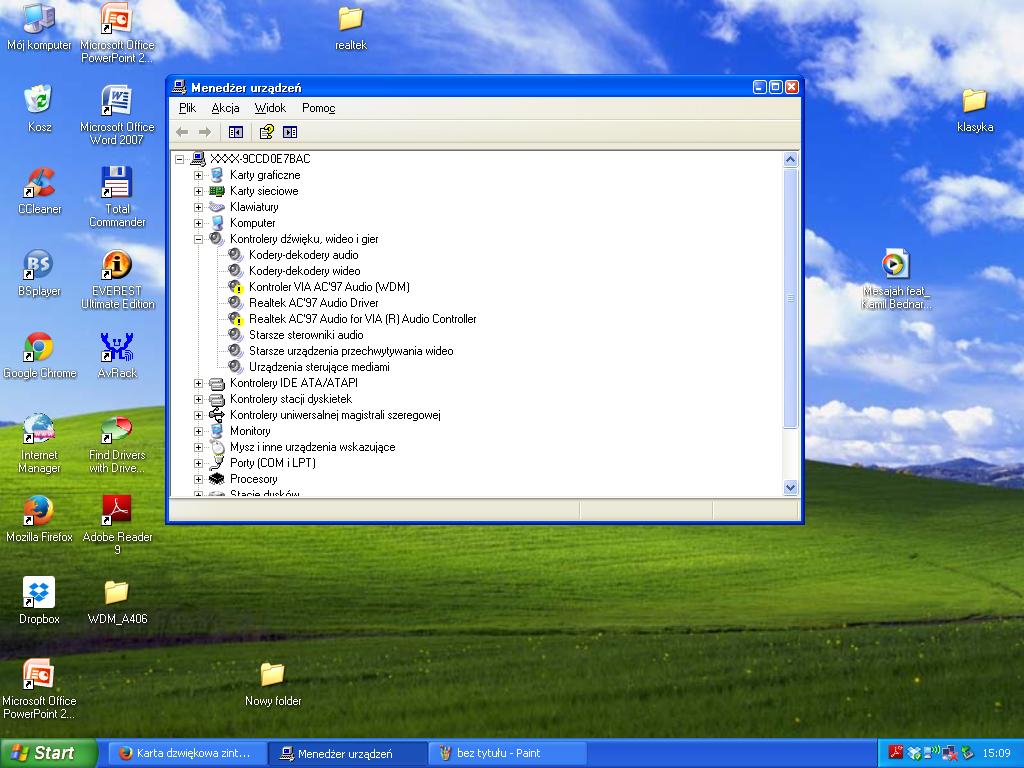Expand Kontrolery IDE ATA/ATAPI node
Image resolution: width=1024 pixels, height=768 pixels.
click(199, 383)
